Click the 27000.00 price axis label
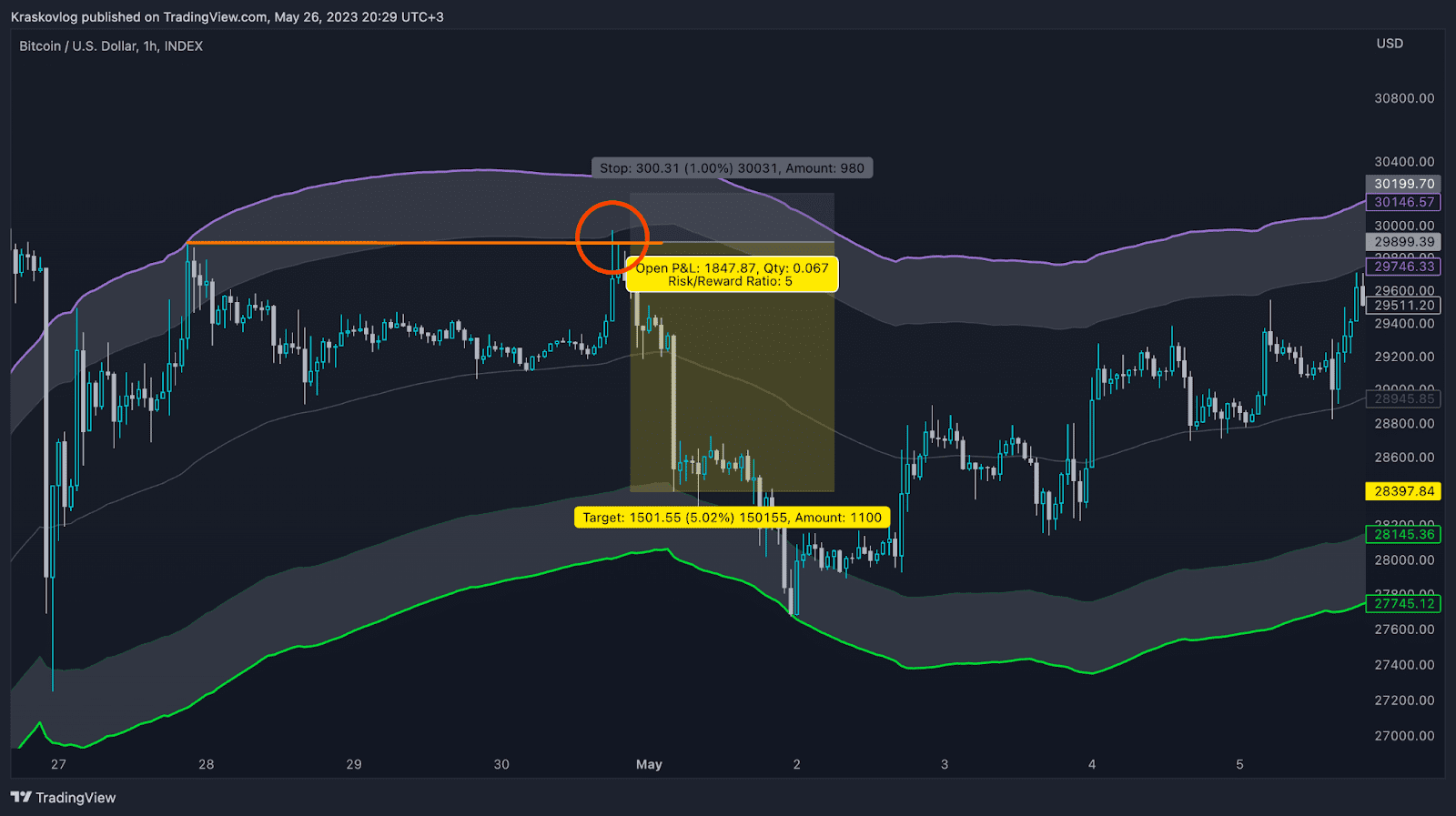The height and width of the screenshot is (816, 1456). 1404,736
